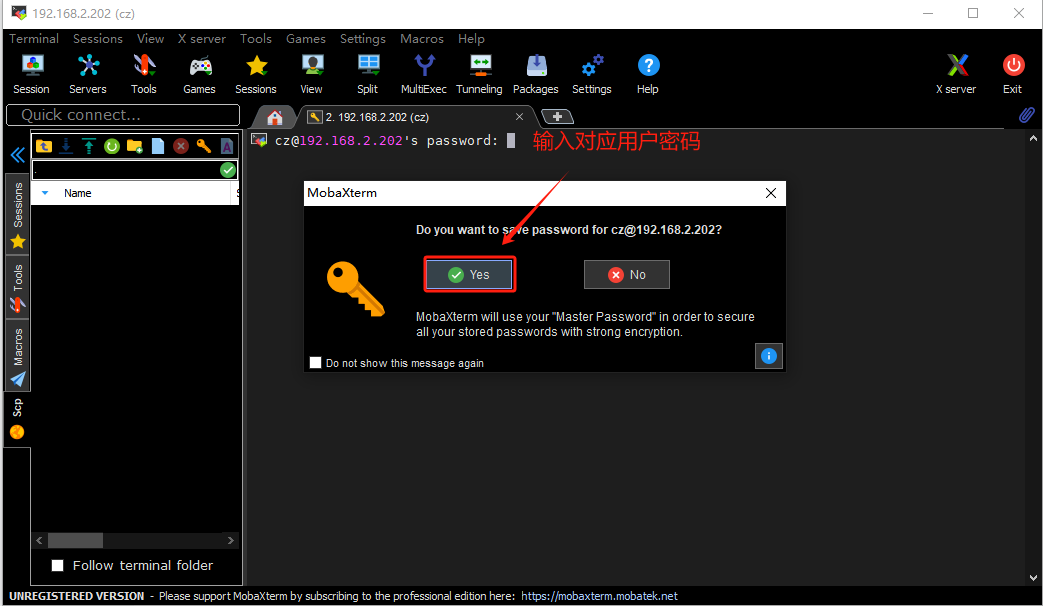
Task: Click No to skip saving password
Action: (627, 275)
